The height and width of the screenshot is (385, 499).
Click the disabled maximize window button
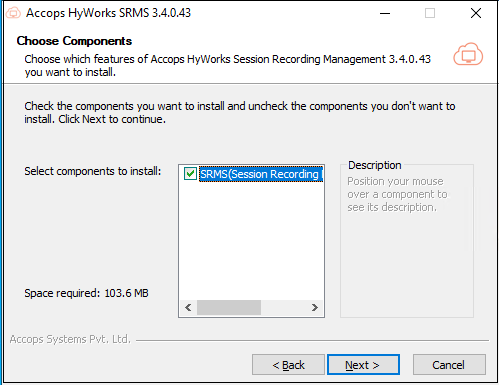pos(430,13)
